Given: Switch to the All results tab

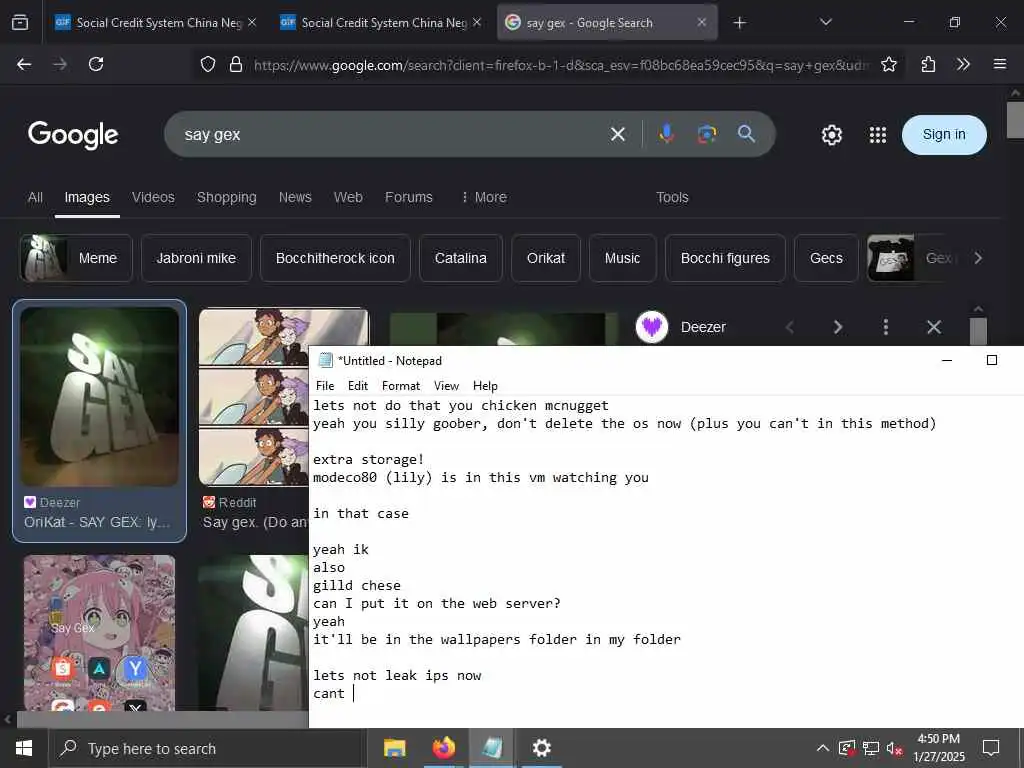Looking at the screenshot, I should [35, 197].
